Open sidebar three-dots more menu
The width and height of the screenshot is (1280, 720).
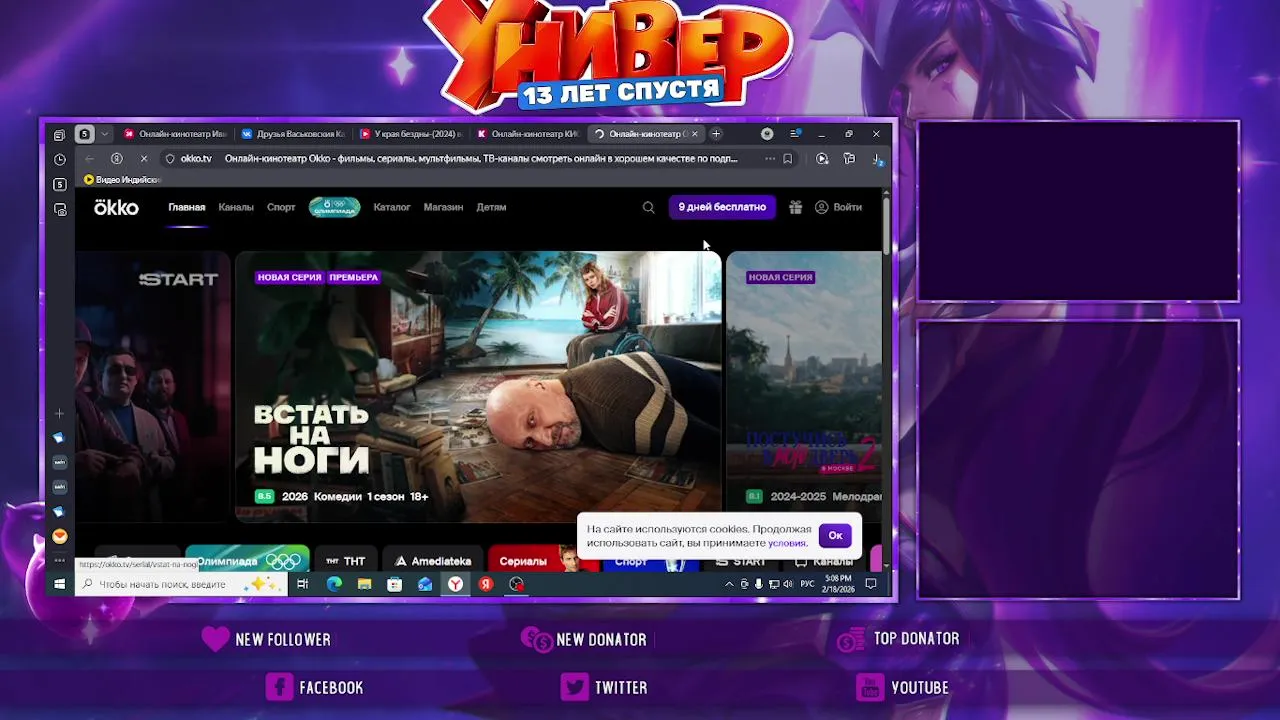59,560
